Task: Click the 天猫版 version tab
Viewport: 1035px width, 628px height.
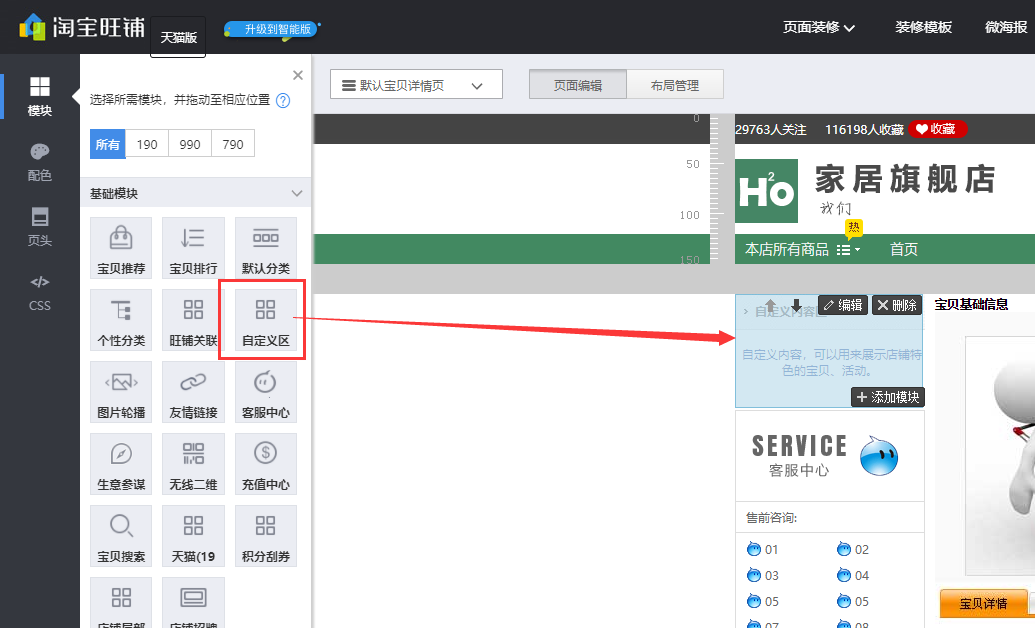Action: point(178,37)
